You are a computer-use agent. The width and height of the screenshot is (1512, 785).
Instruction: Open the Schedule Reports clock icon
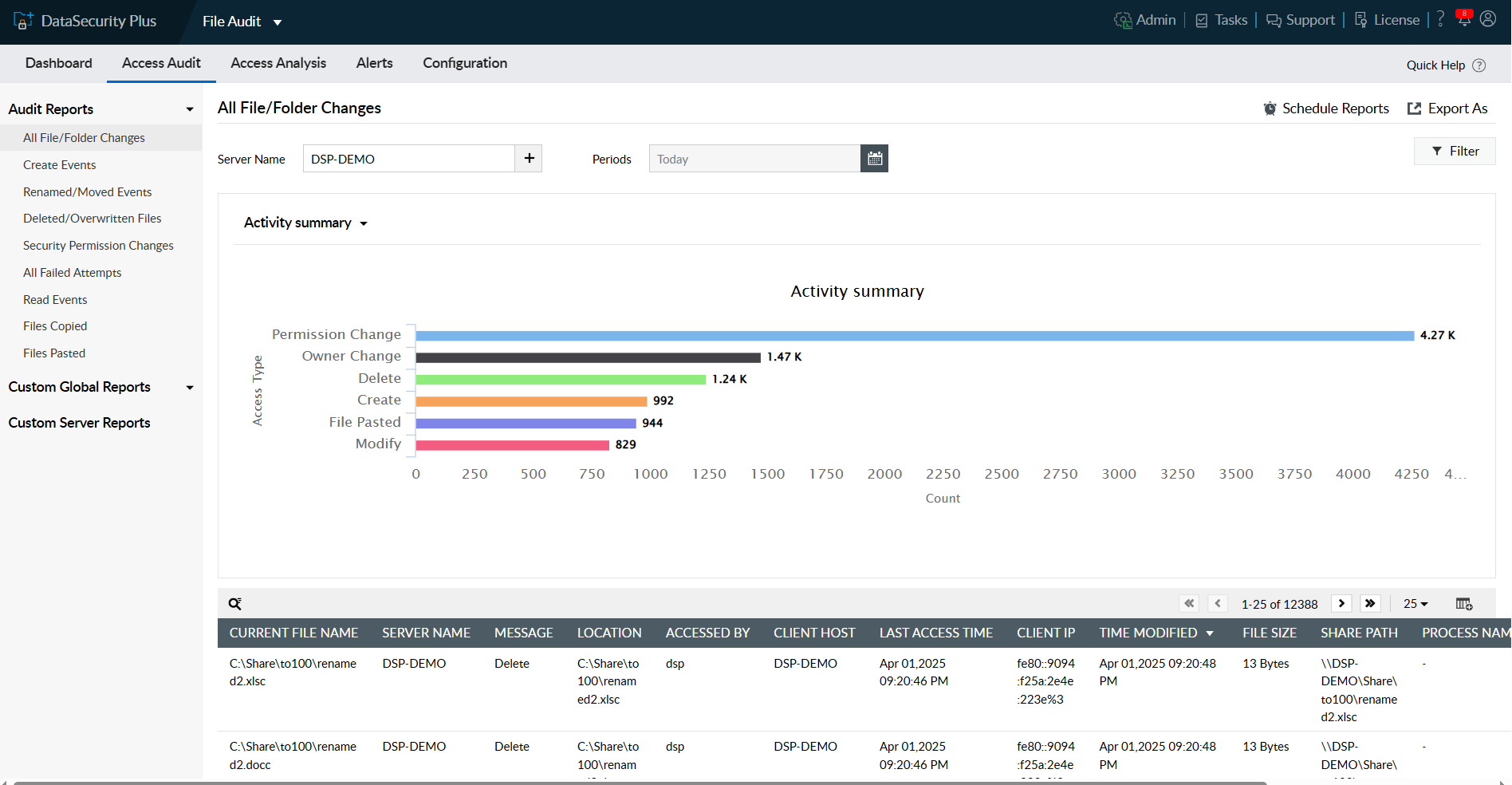[x=1270, y=108]
